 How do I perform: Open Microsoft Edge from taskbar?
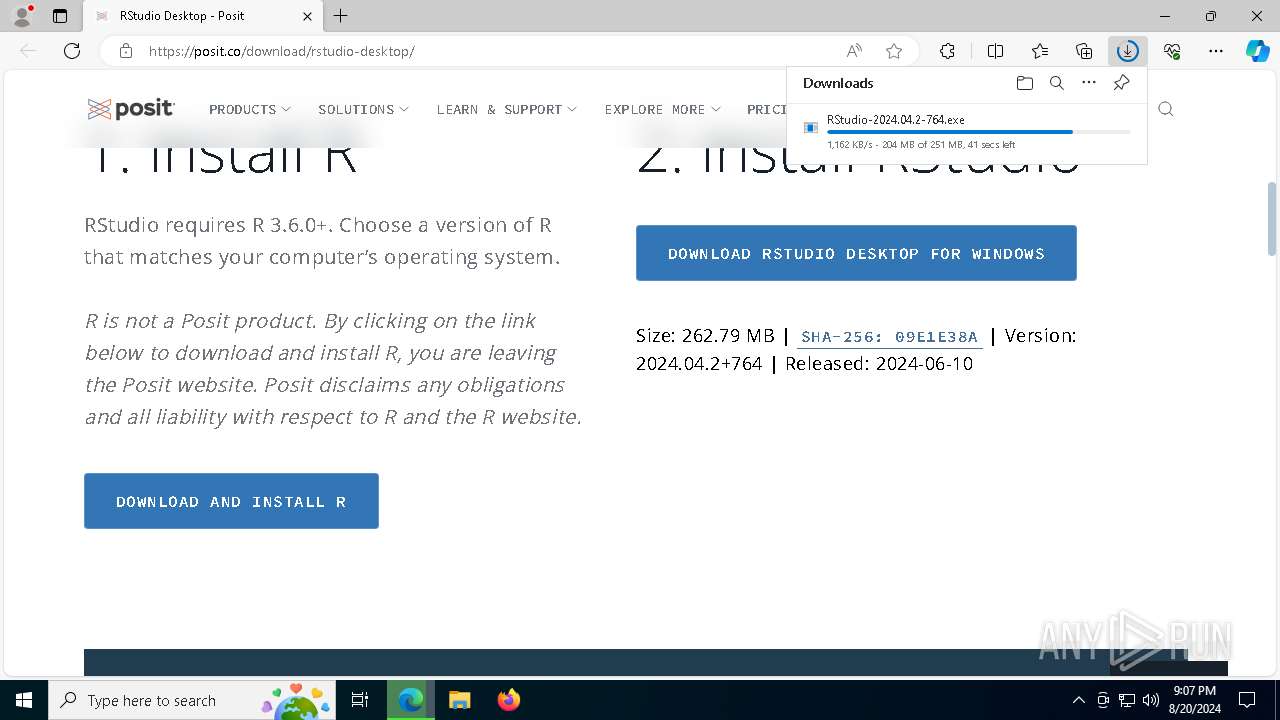[410, 700]
